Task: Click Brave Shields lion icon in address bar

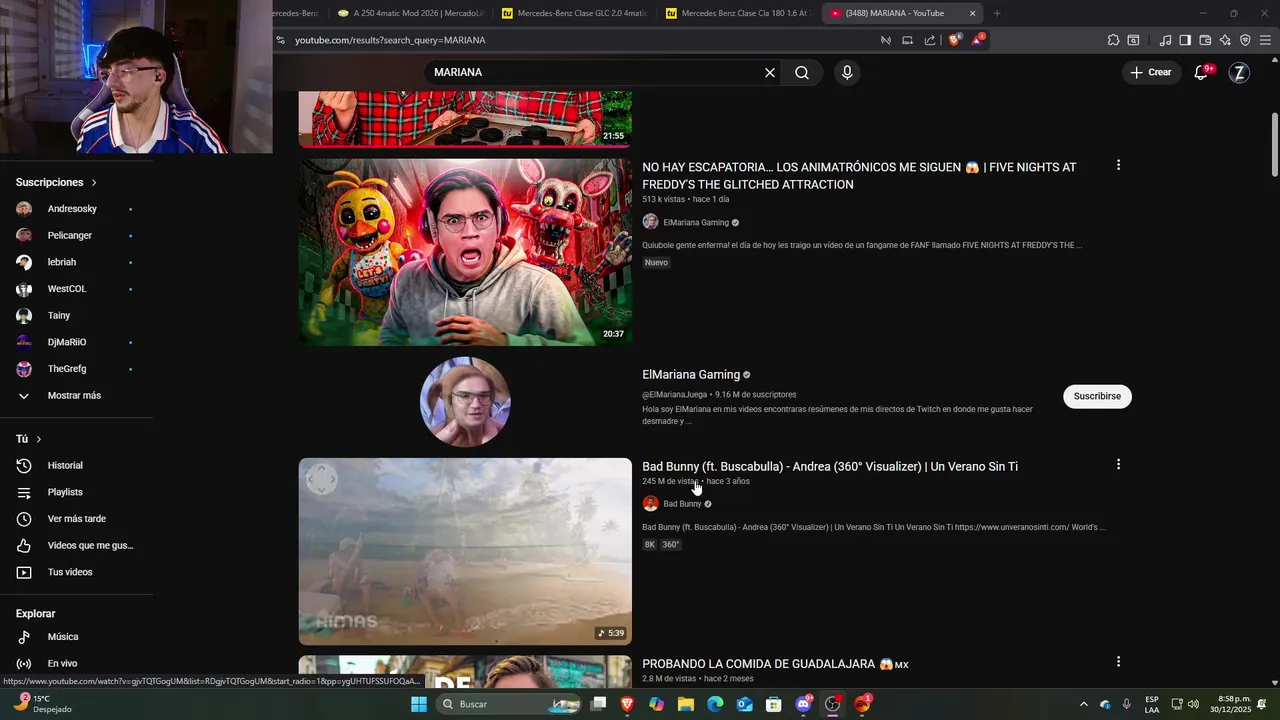Action: pos(954,40)
